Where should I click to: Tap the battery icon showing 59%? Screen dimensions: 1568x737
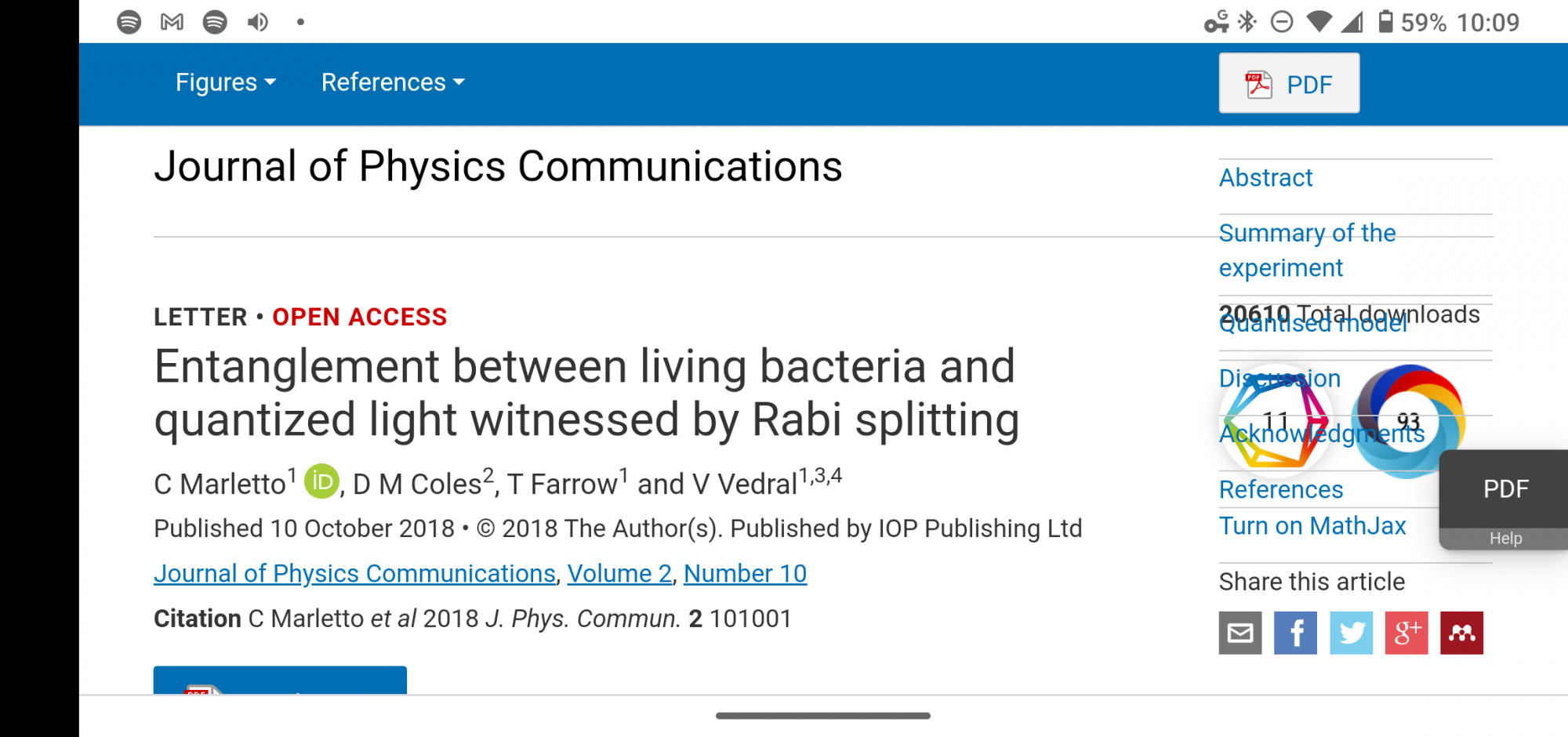coord(1385,21)
